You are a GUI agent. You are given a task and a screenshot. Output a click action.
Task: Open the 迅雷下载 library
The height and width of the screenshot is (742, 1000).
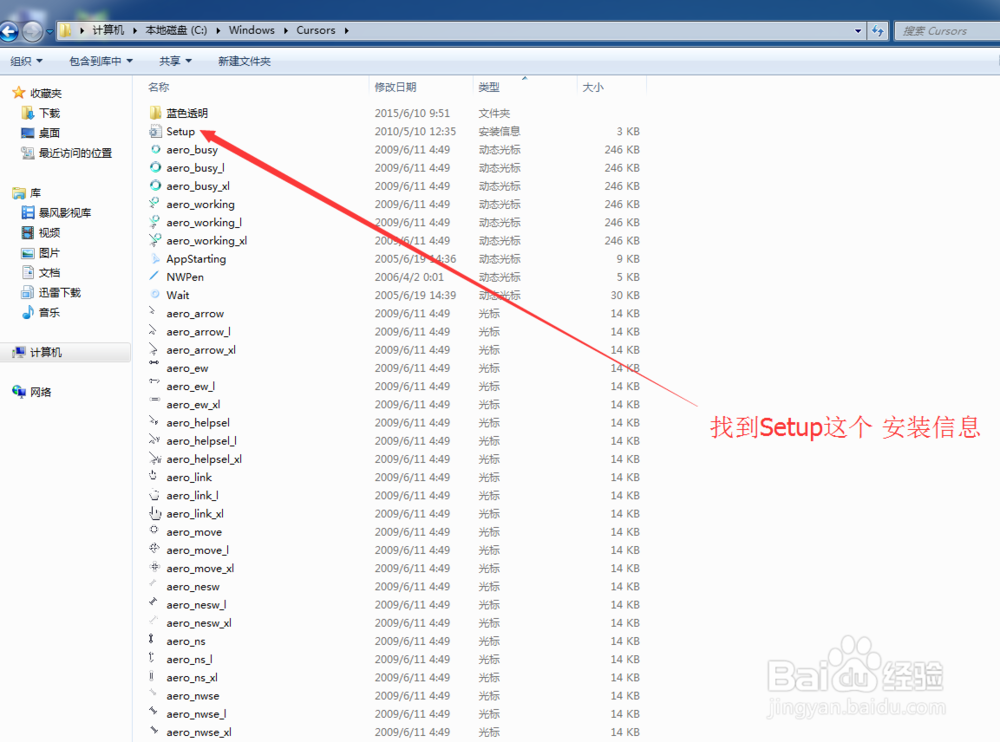click(60, 292)
